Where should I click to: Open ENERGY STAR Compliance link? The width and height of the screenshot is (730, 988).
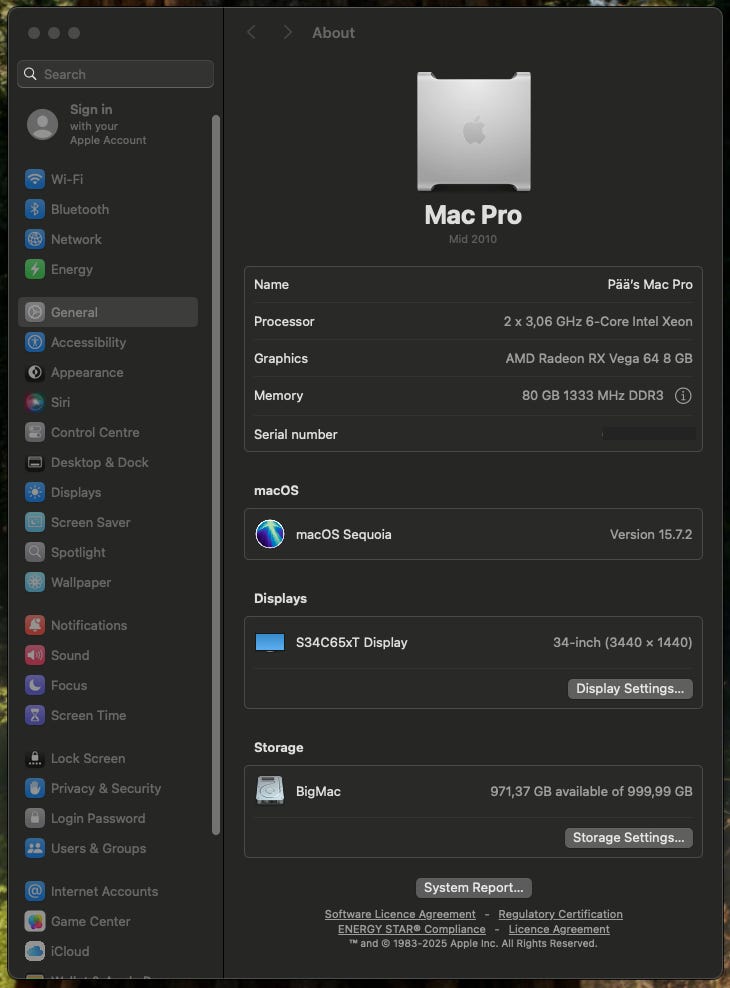pos(412,929)
